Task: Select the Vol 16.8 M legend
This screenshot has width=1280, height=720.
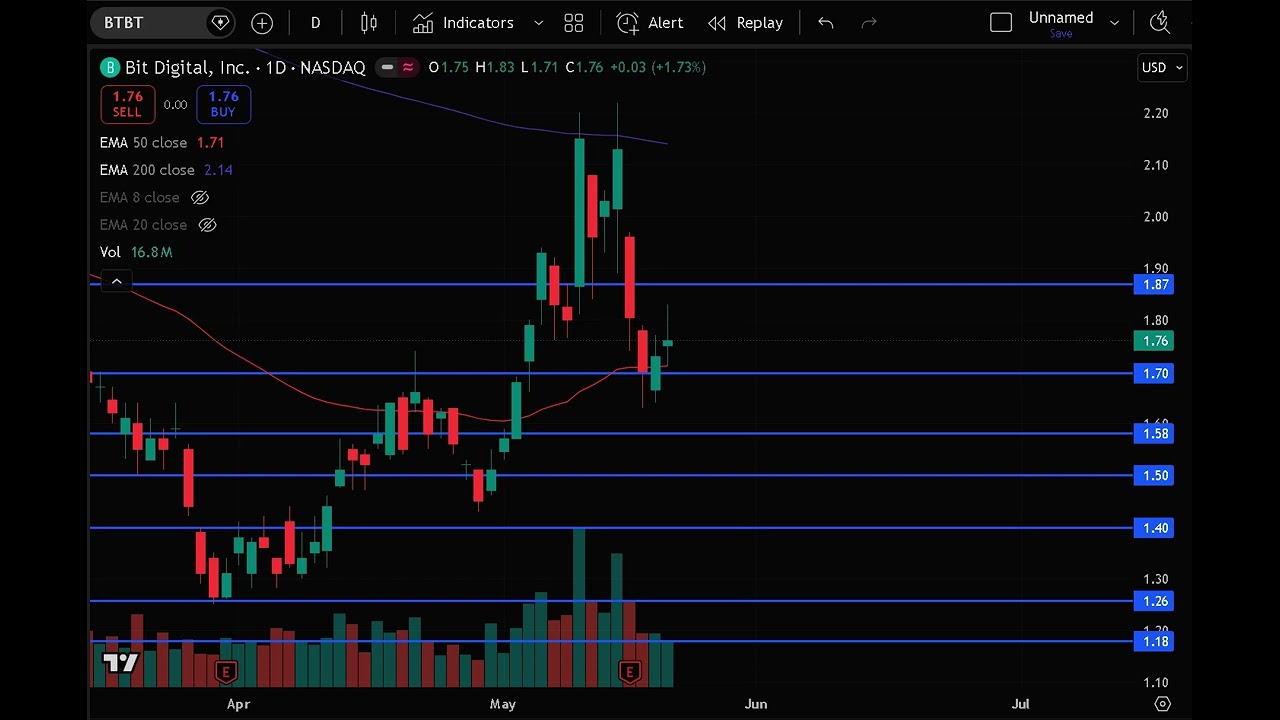Action: (136, 252)
